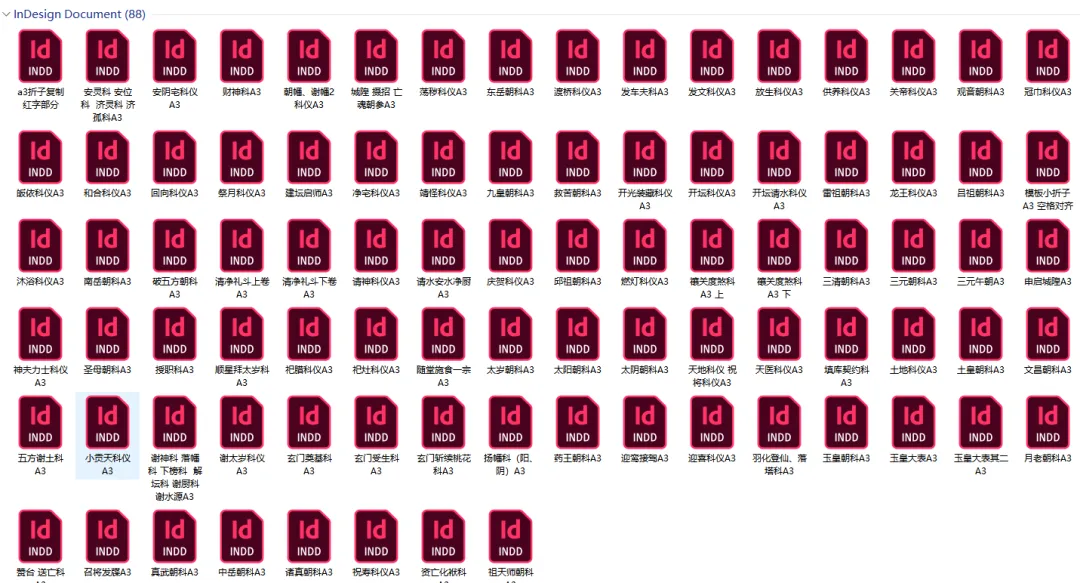This screenshot has height=583, width=1080.
Task: Collapse the InDesign Document (88) group
Action: [x=6, y=14]
